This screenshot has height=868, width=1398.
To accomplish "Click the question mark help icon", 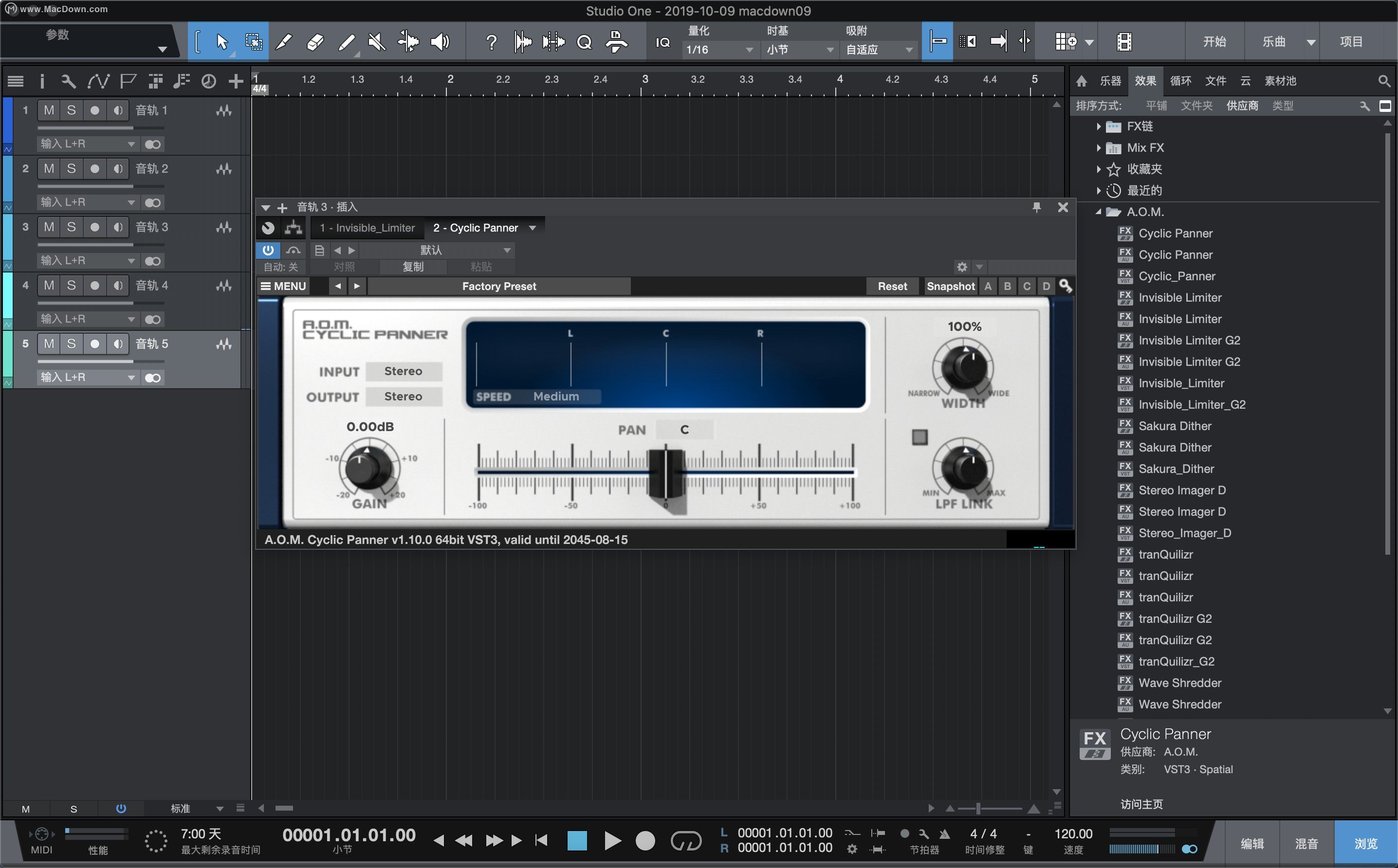I will tap(491, 42).
